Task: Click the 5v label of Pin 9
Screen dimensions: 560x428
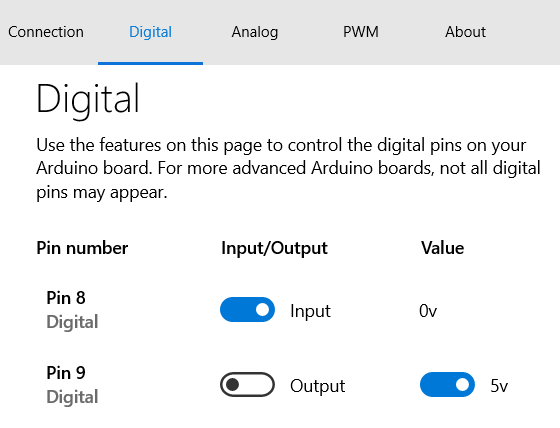Action: (x=499, y=386)
